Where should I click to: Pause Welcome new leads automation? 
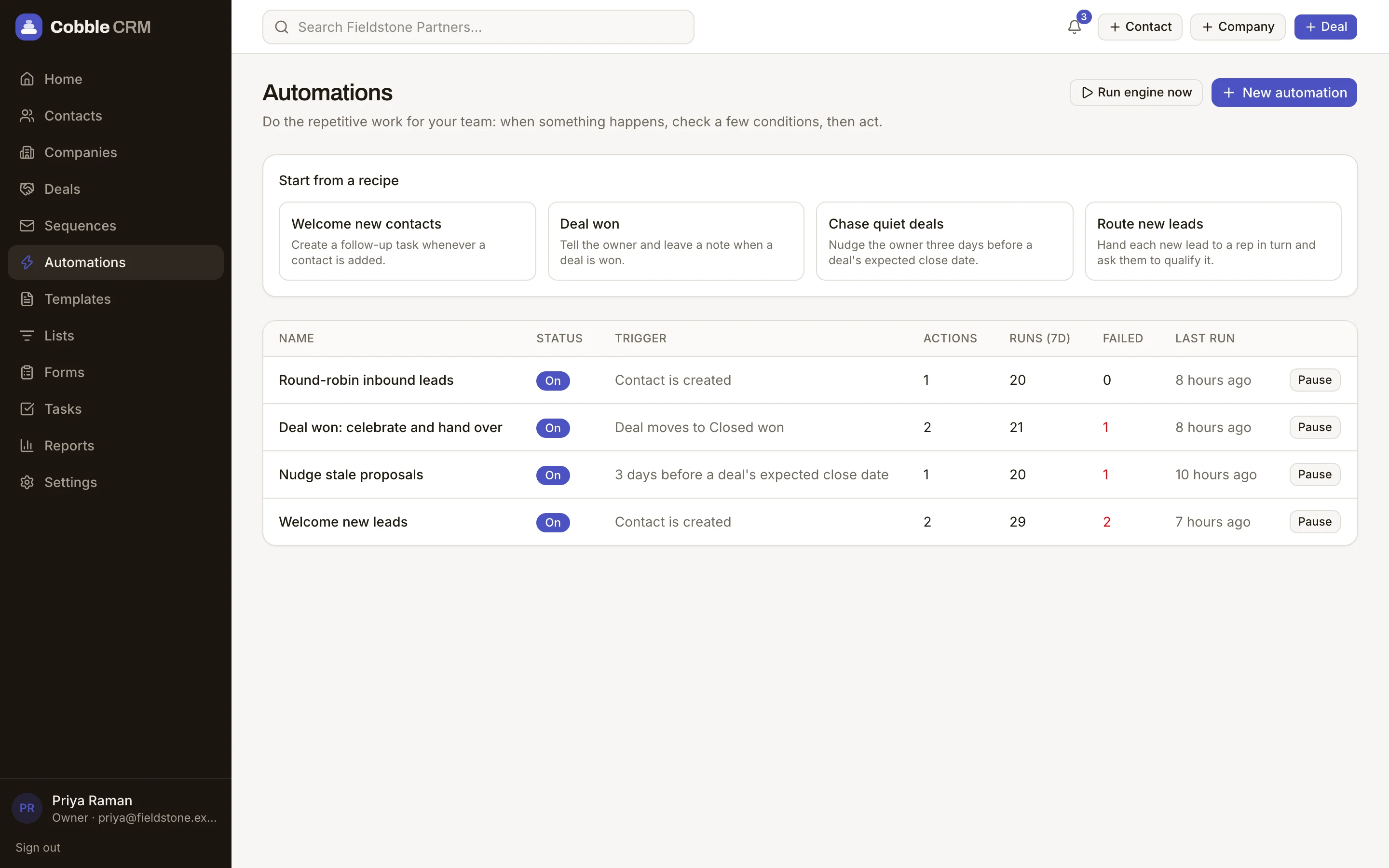pyautogui.click(x=1314, y=522)
